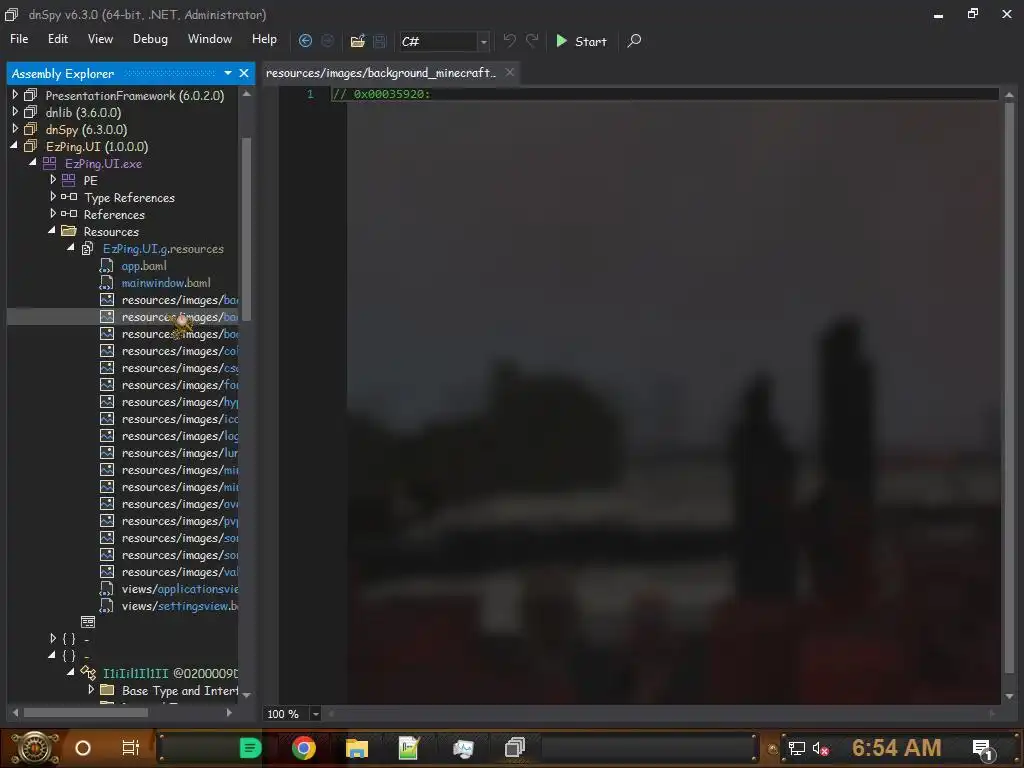Open the Help menu

click(264, 39)
